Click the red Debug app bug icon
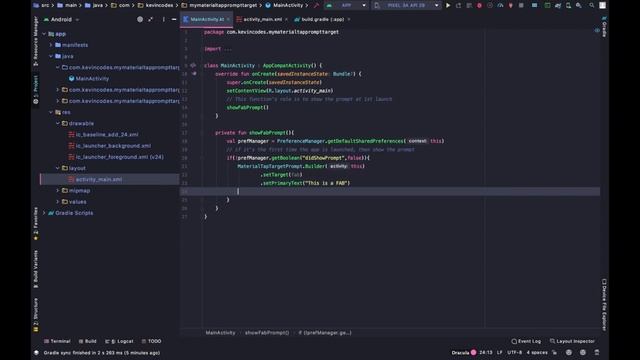Image resolution: width=640 pixels, height=360 pixels. click(480, 5)
